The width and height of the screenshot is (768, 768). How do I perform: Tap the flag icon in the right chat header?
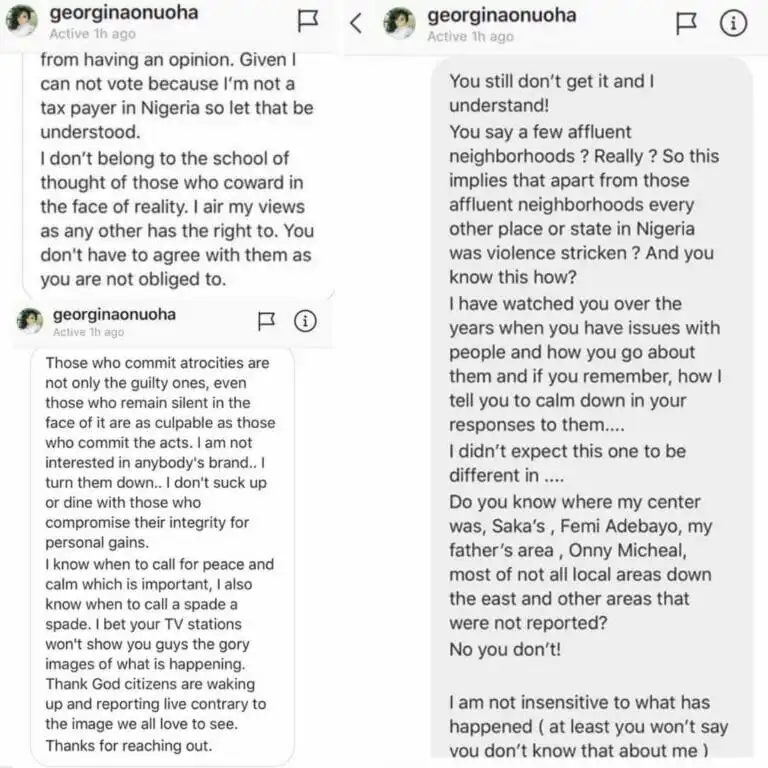(x=686, y=23)
